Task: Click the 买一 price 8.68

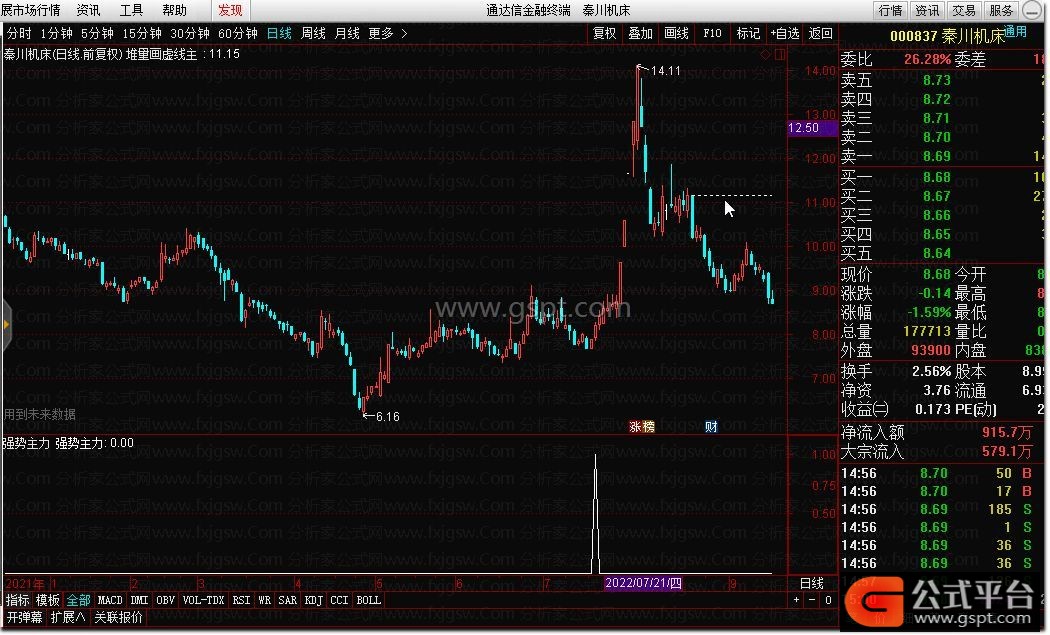Action: pos(936,178)
